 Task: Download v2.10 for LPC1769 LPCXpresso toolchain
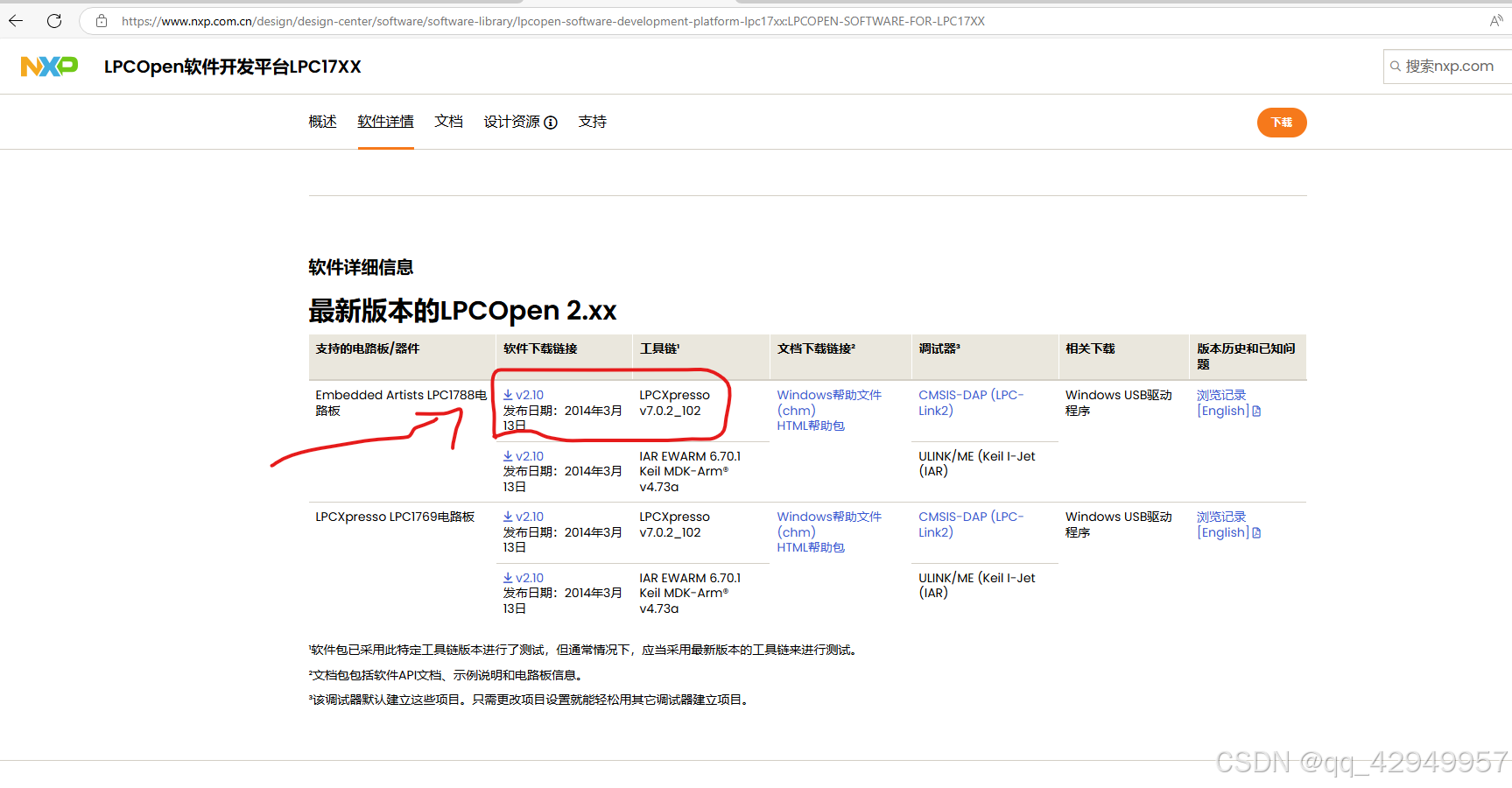524,517
